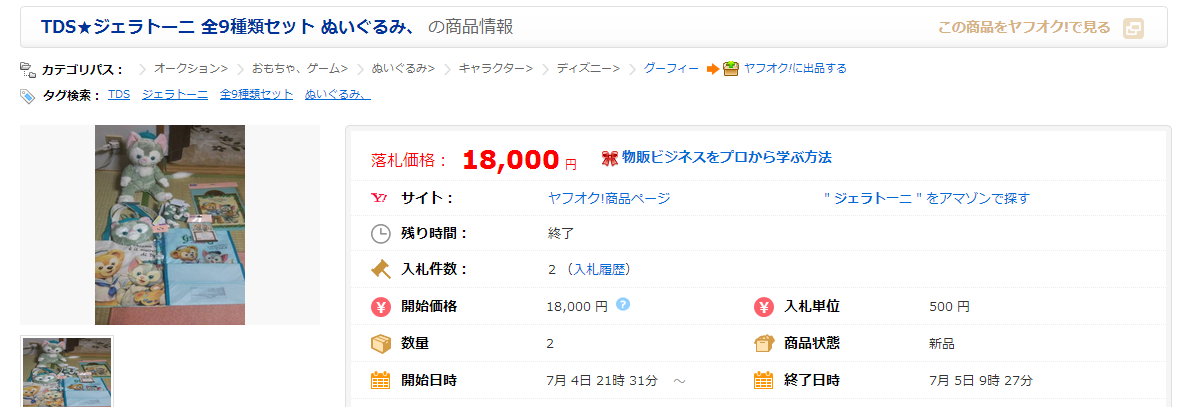The width and height of the screenshot is (1181, 407).
Task: Select the 全9種類セット tag link
Action: 256,95
